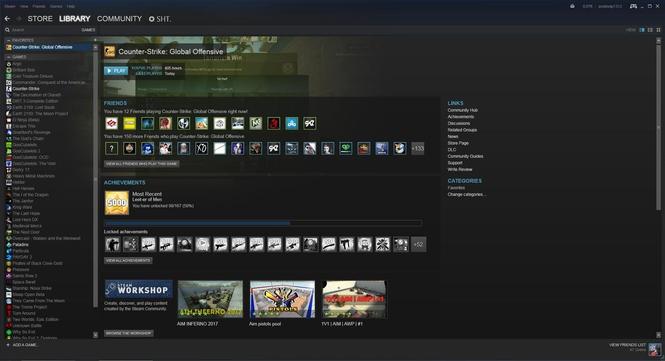This screenshot has height=361, width=665.
Task: Open the question mark friend avatar
Action: (x=112, y=148)
